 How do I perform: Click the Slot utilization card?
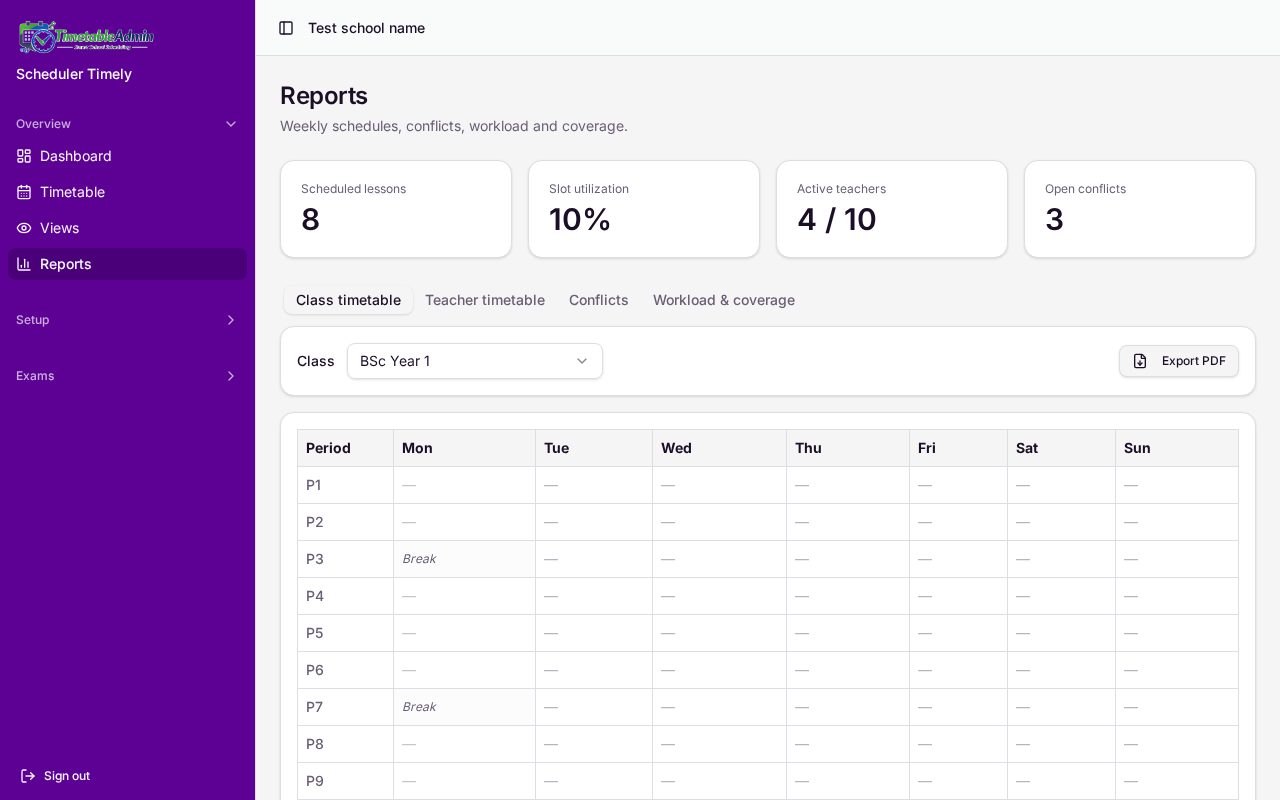pyautogui.click(x=644, y=209)
